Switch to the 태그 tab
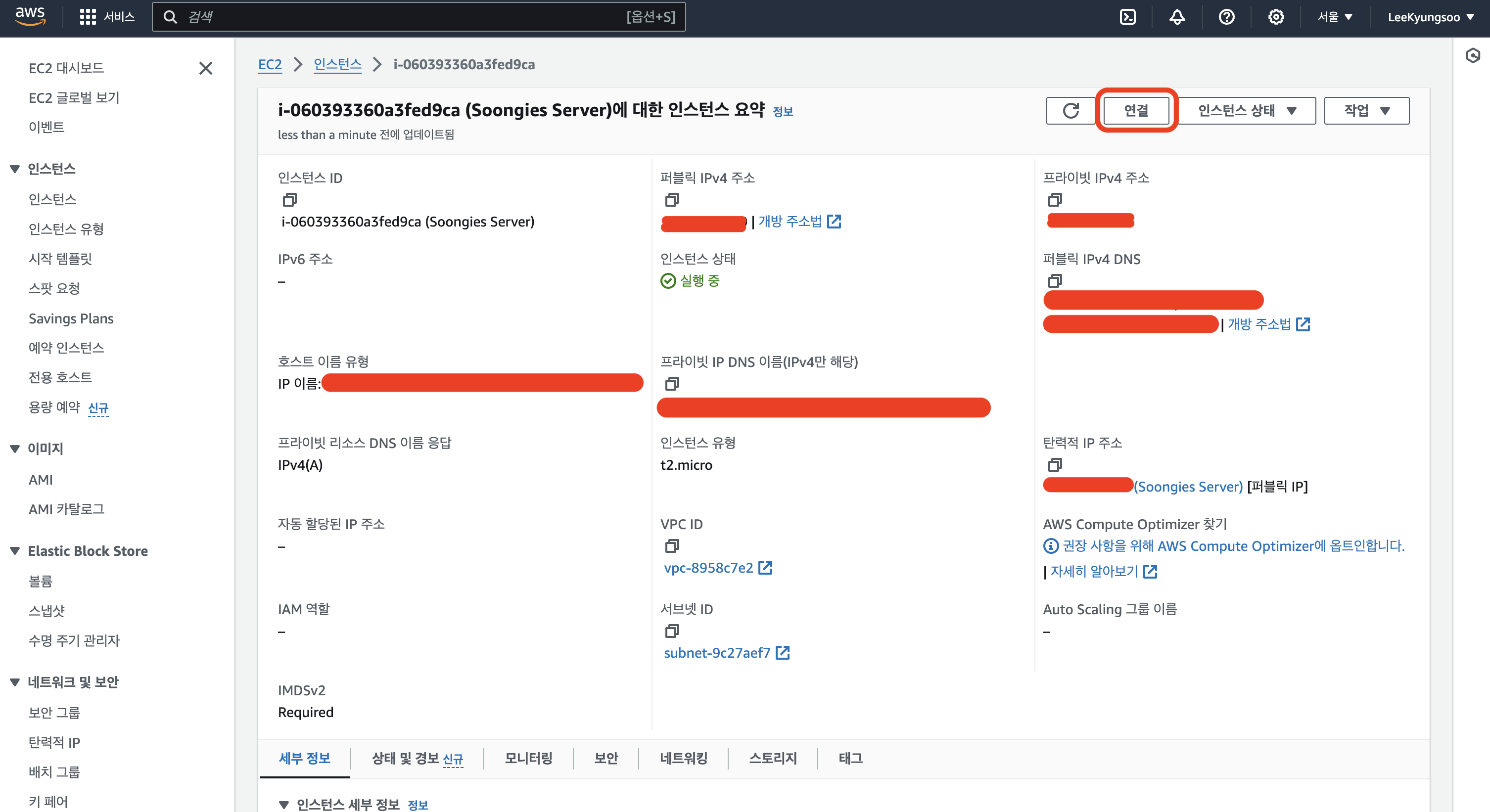1490x812 pixels. (x=850, y=758)
